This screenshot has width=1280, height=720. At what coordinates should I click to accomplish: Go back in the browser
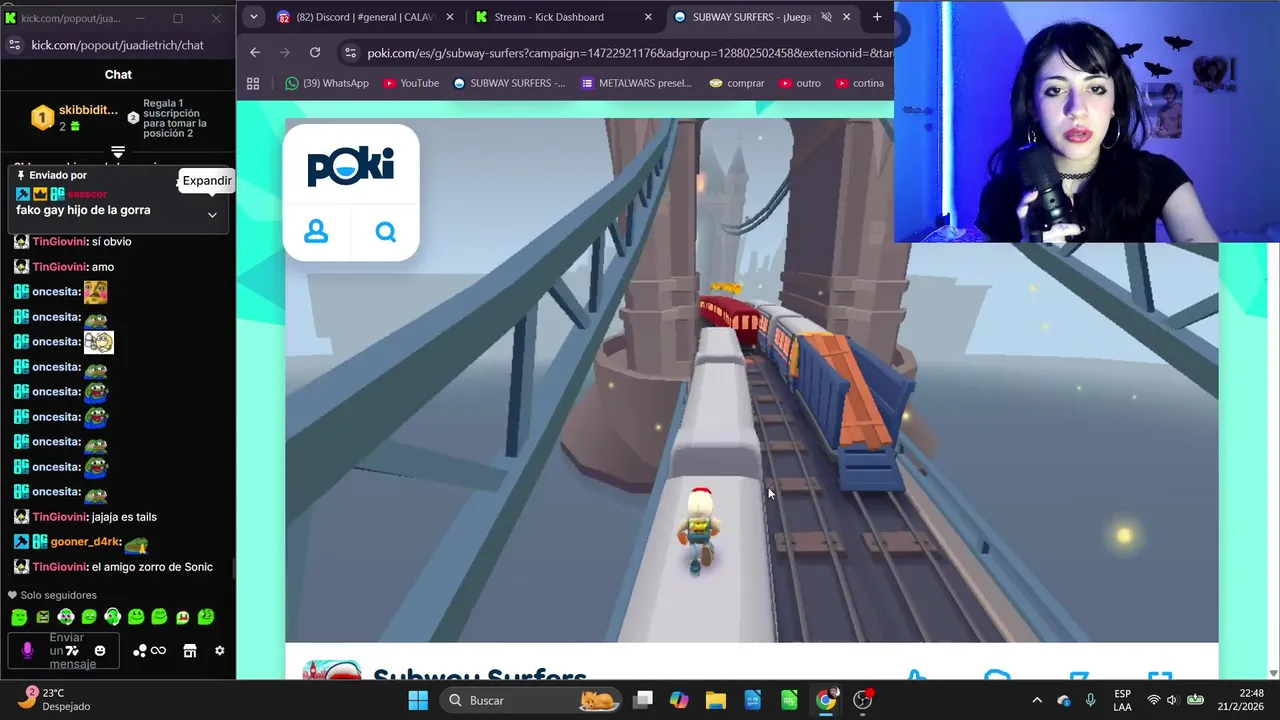coord(255,52)
